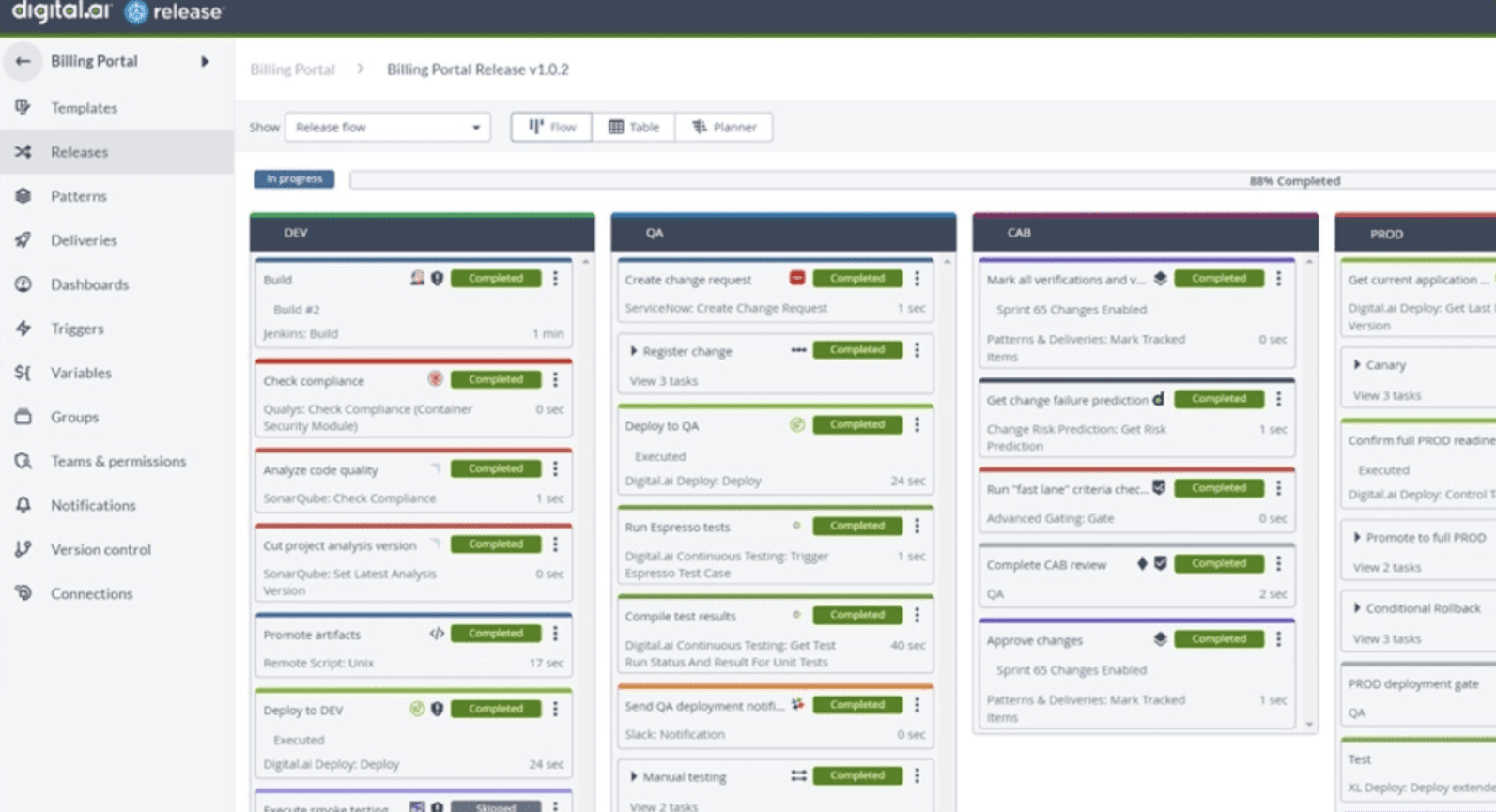Click the Variables sidebar icon

click(23, 373)
